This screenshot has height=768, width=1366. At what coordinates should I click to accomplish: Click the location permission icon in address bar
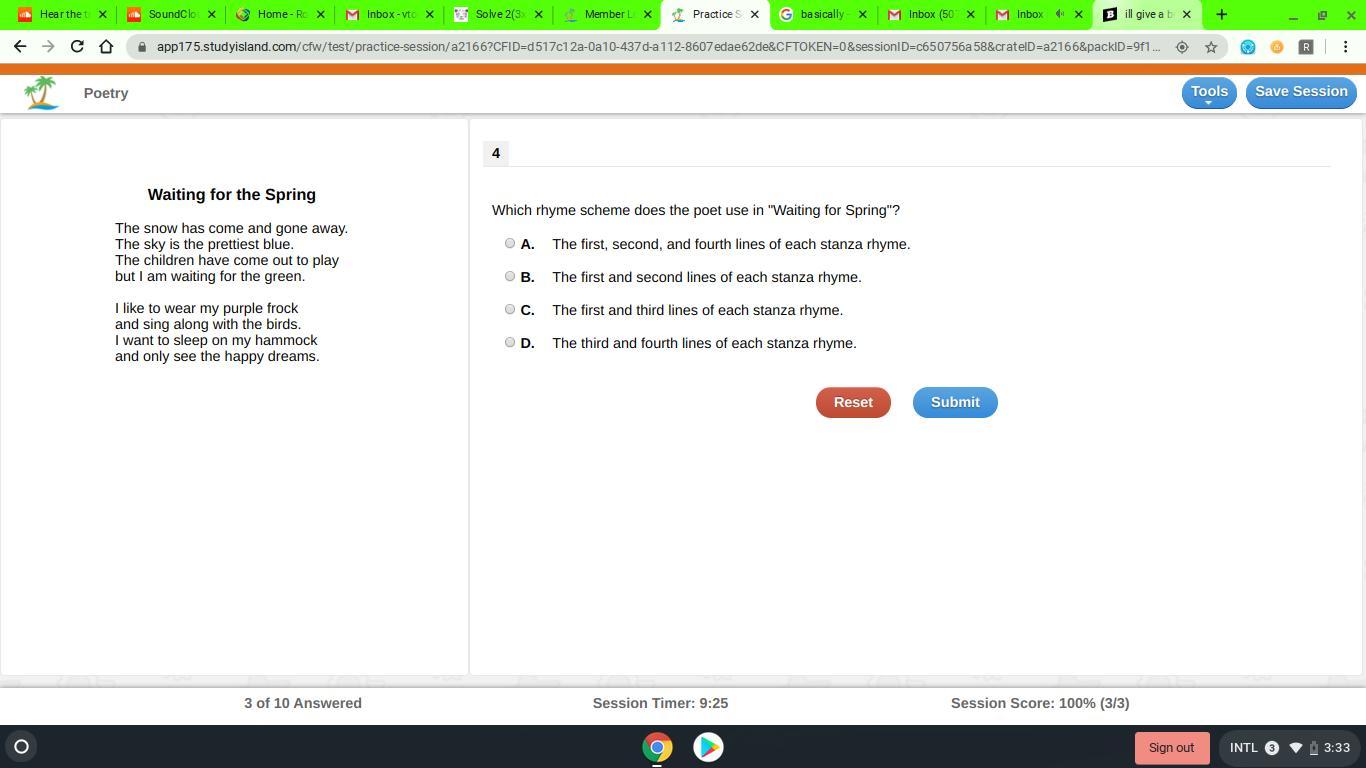(1182, 47)
